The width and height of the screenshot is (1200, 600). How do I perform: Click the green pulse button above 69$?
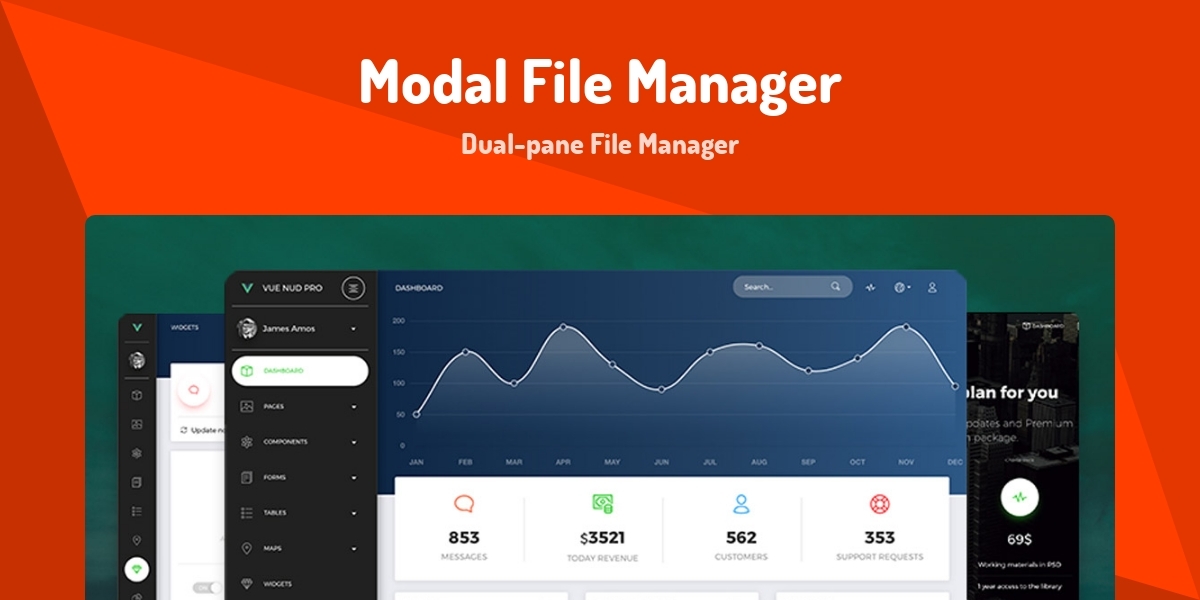pyautogui.click(x=1019, y=496)
